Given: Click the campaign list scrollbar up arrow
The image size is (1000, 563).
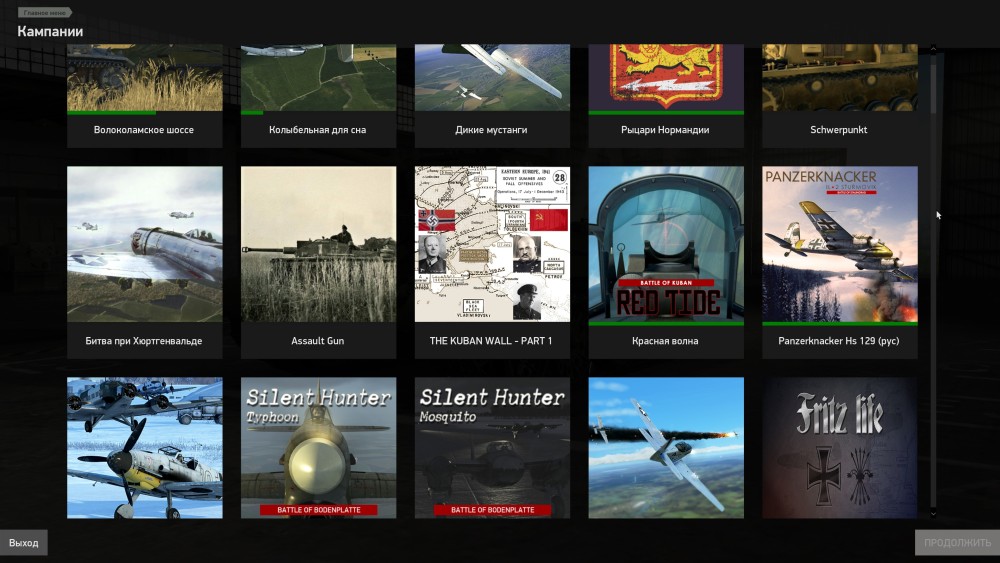Looking at the screenshot, I should tap(933, 49).
